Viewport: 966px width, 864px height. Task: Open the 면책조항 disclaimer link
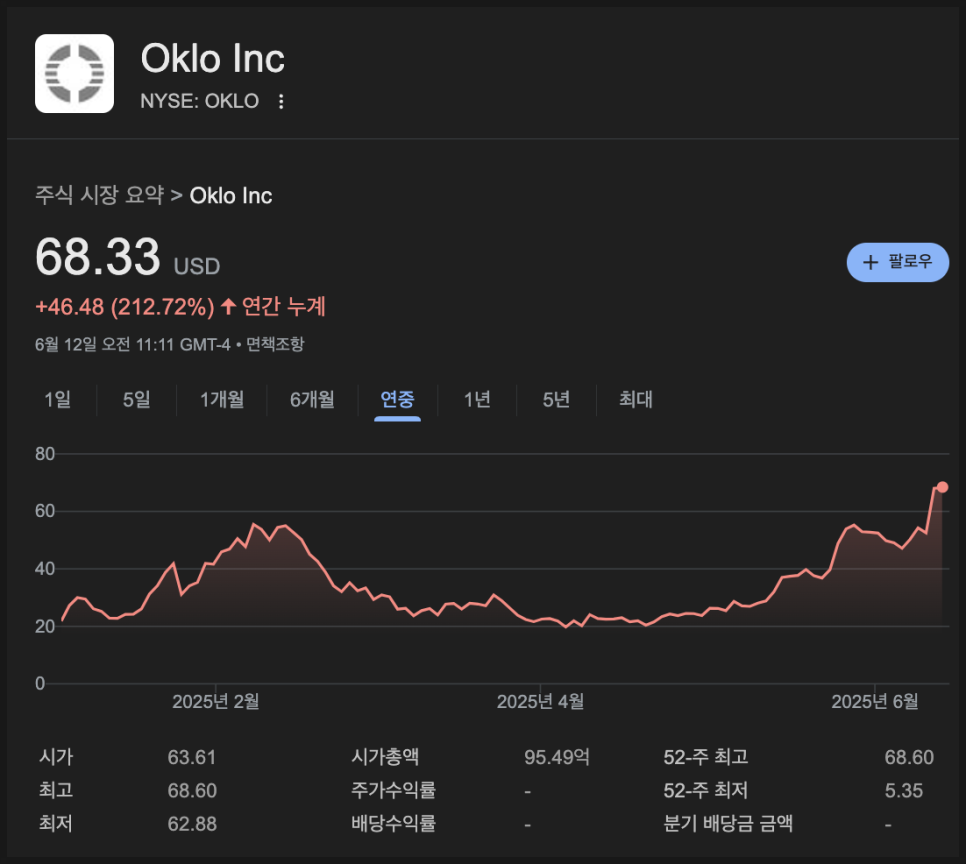point(275,344)
